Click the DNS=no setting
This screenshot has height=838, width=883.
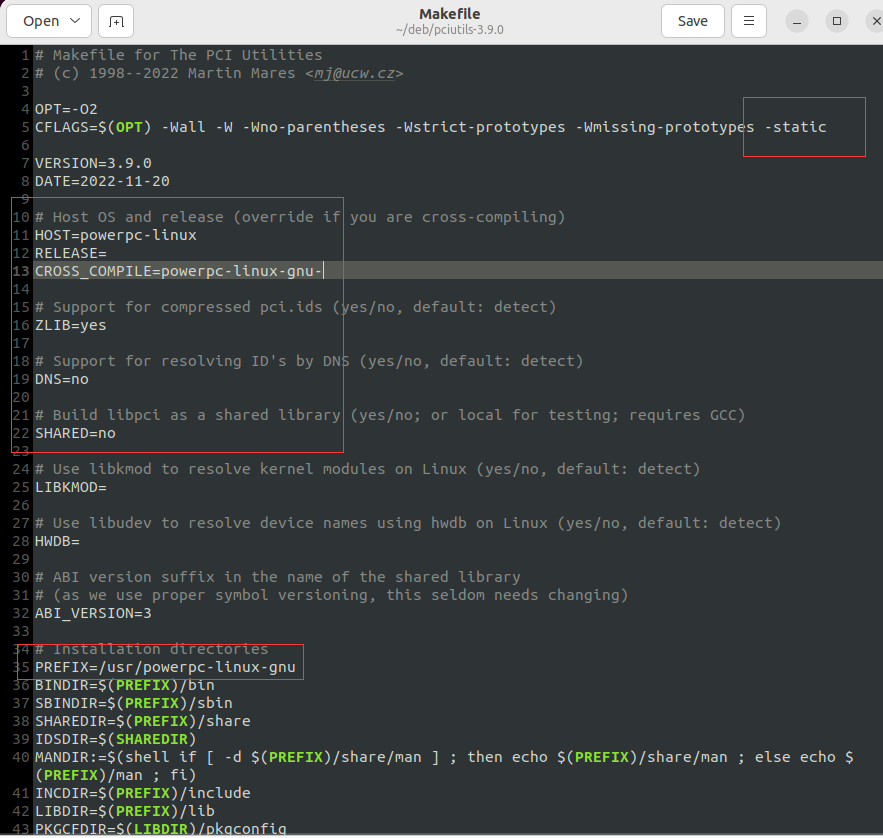[x=61, y=379]
